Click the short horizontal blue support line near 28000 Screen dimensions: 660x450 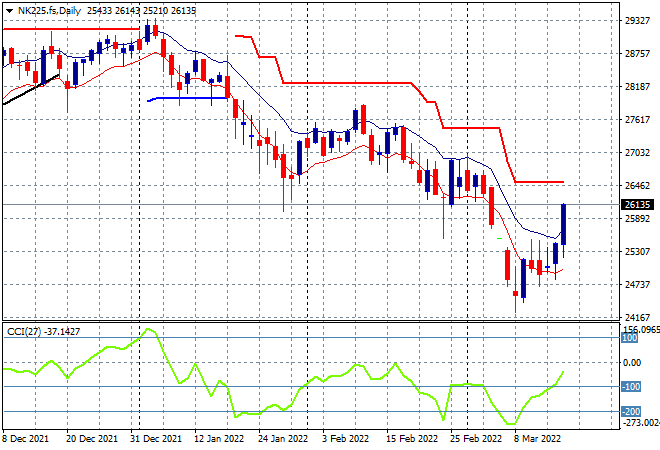click(188, 99)
